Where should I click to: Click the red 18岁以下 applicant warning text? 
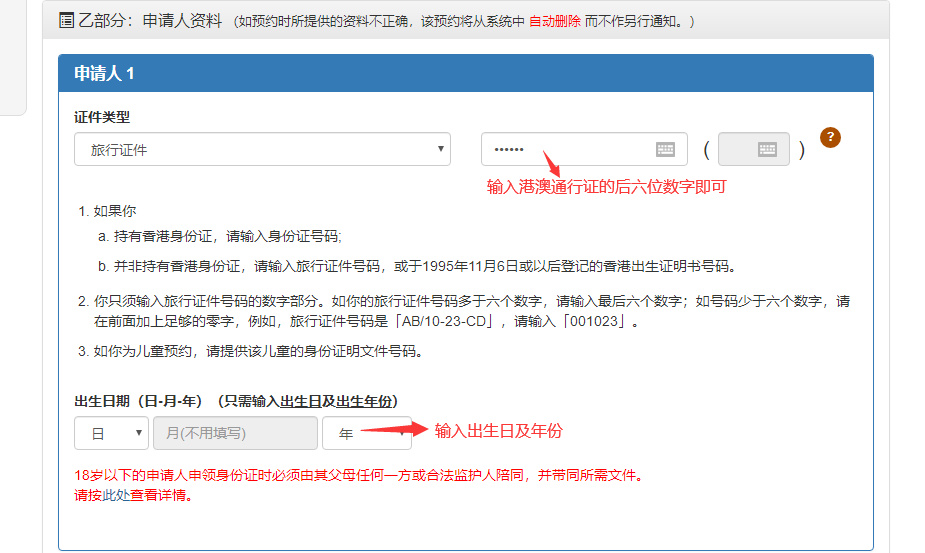[357, 475]
